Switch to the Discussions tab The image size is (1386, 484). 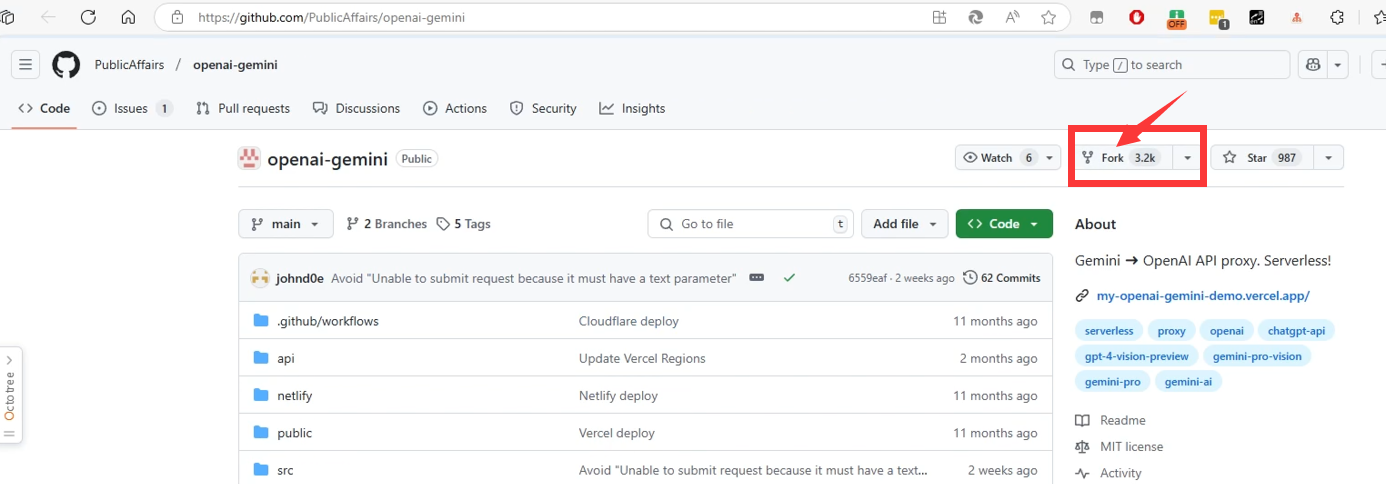(356, 108)
